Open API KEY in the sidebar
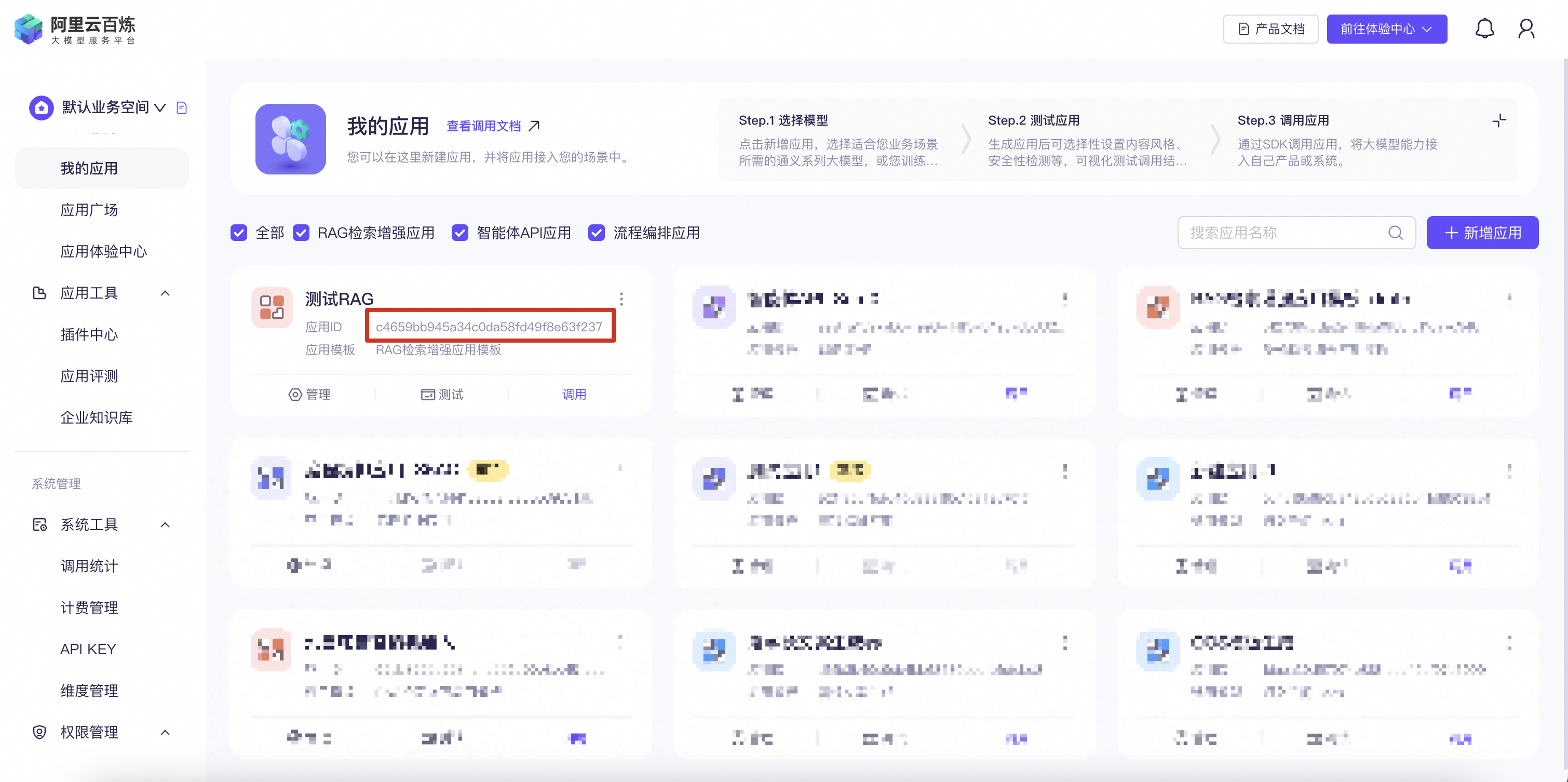 [88, 649]
